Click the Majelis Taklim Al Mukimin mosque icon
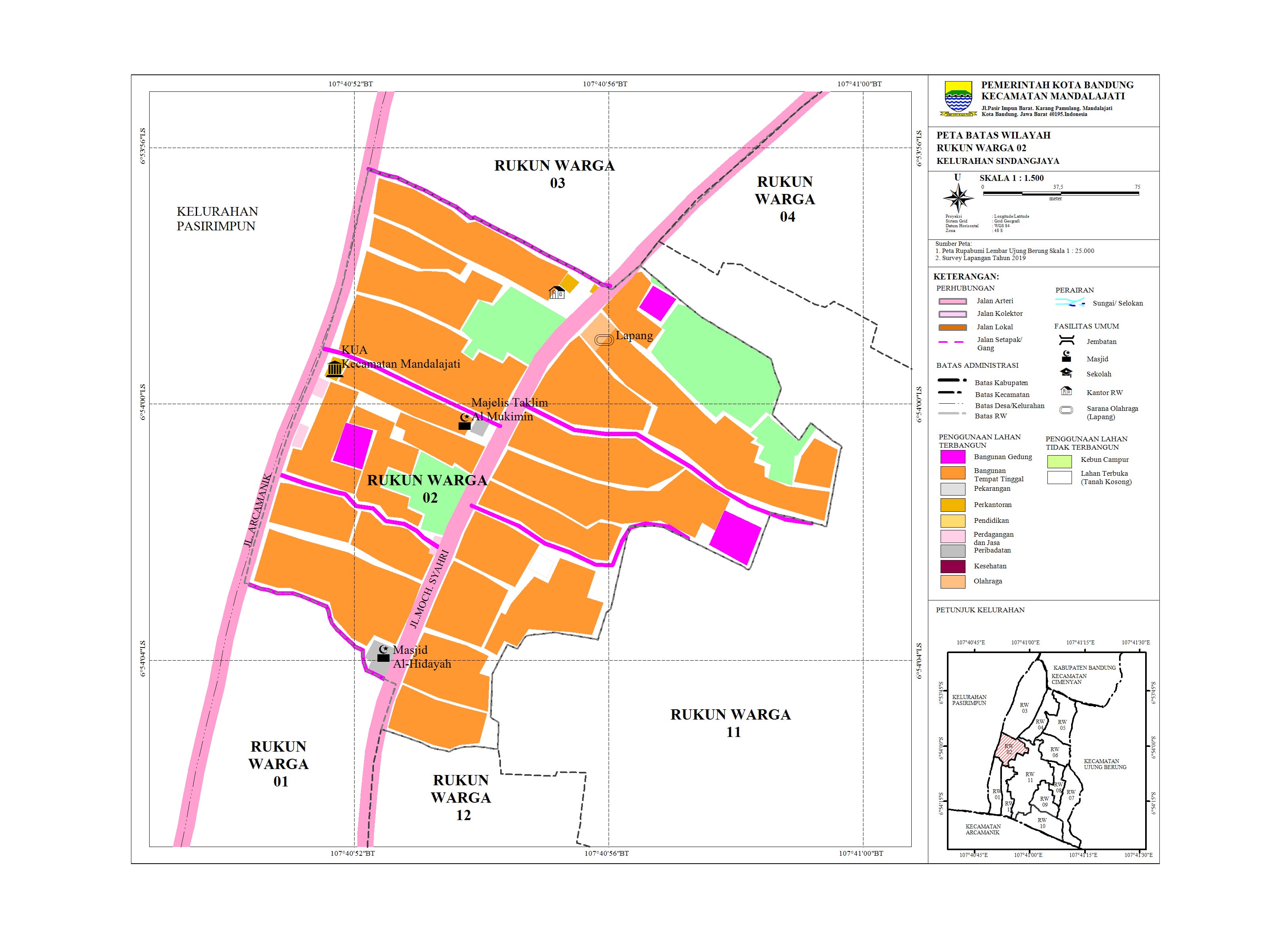Viewport: 1288px width, 925px height. (x=465, y=422)
